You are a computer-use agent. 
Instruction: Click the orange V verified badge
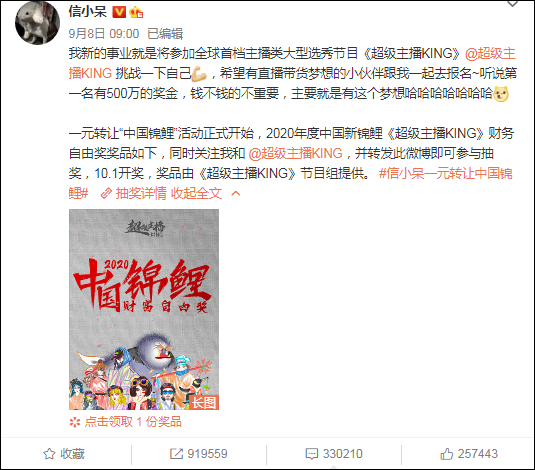click(x=119, y=13)
